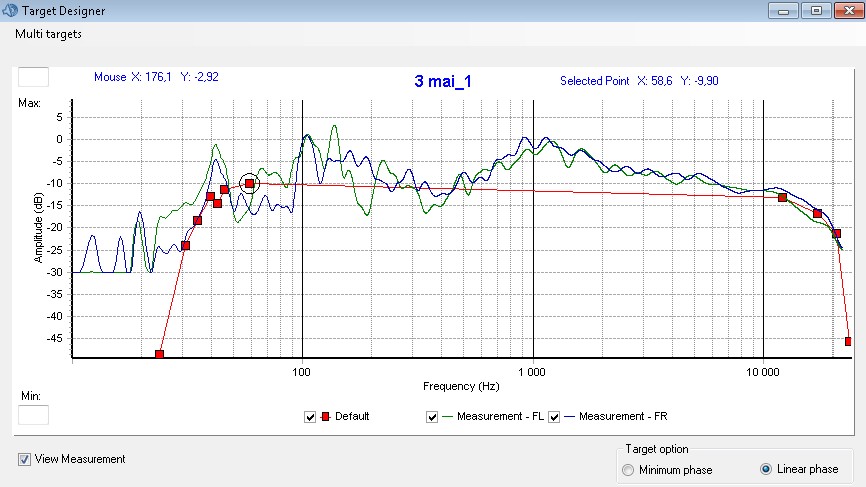
Task: Toggle the Measurement - FR checkbox
Action: (554, 417)
